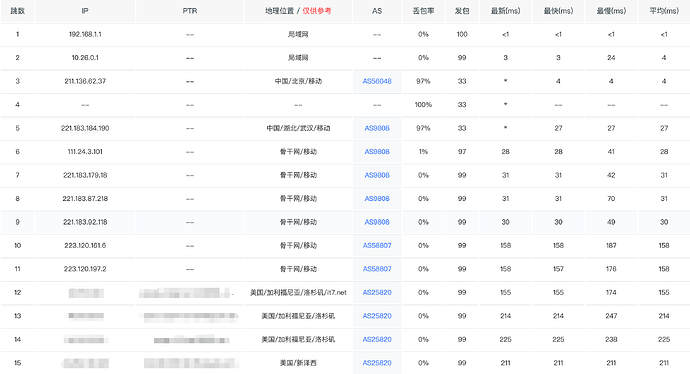Click the 跳数 column header

(17, 11)
